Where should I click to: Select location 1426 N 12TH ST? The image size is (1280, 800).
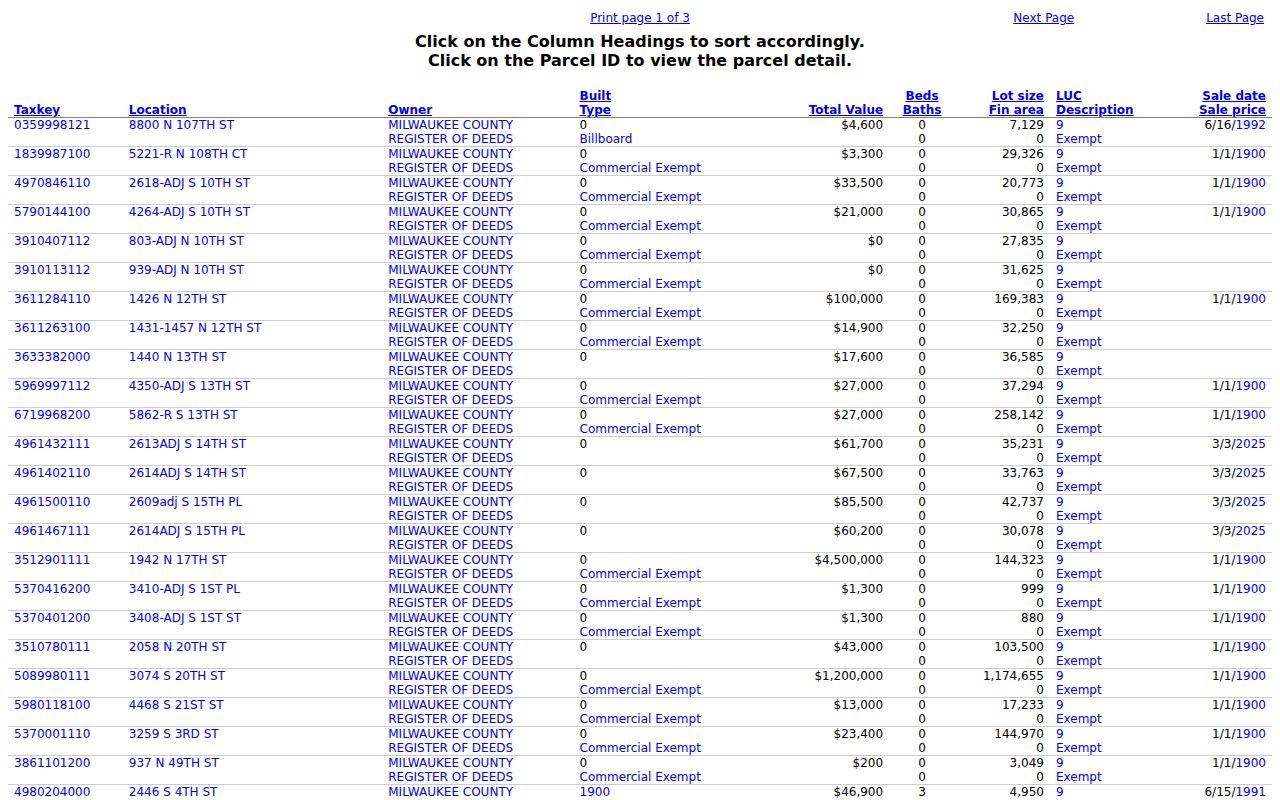click(177, 299)
